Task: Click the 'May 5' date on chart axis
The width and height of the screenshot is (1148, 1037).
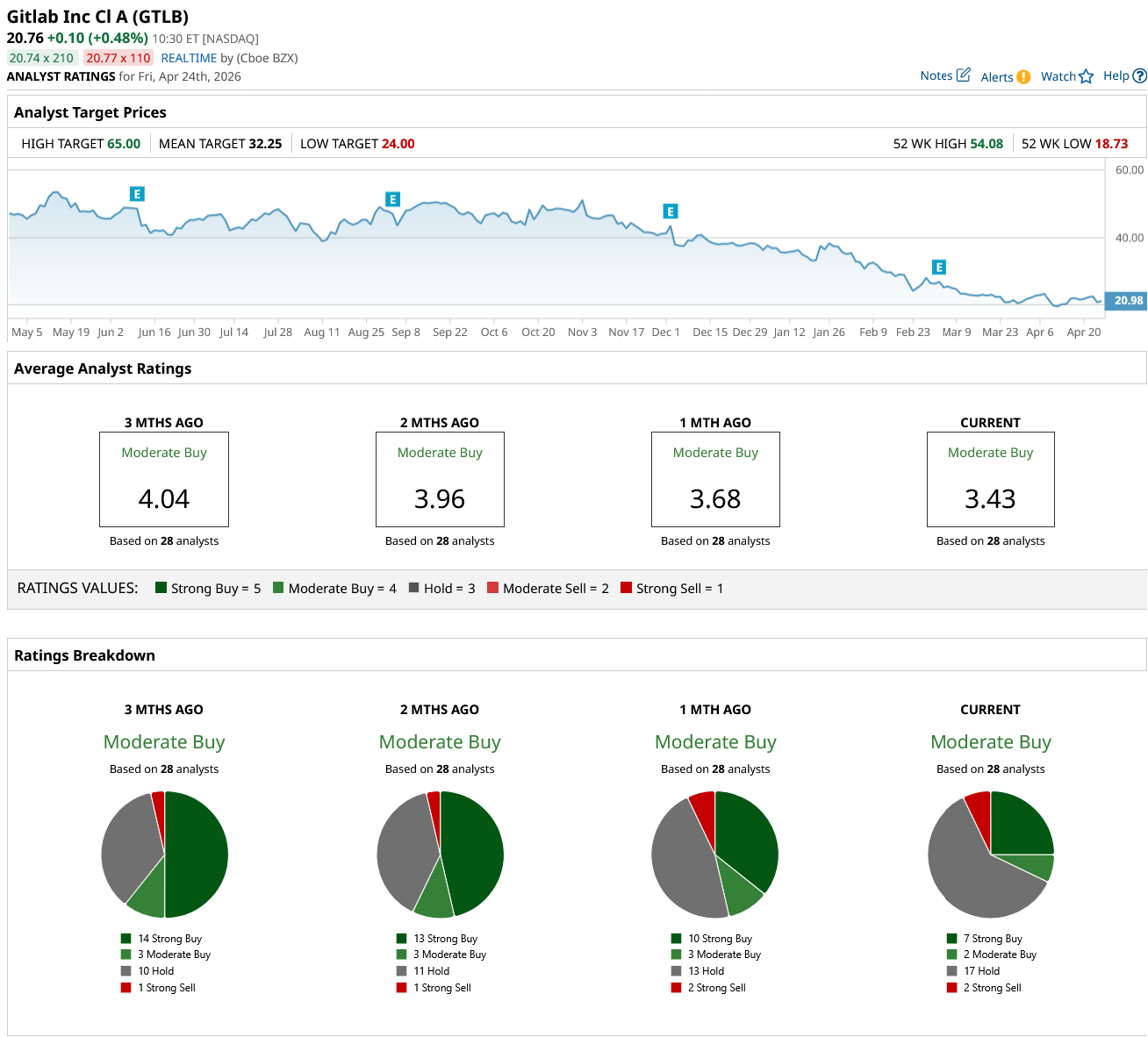Action: pyautogui.click(x=27, y=332)
